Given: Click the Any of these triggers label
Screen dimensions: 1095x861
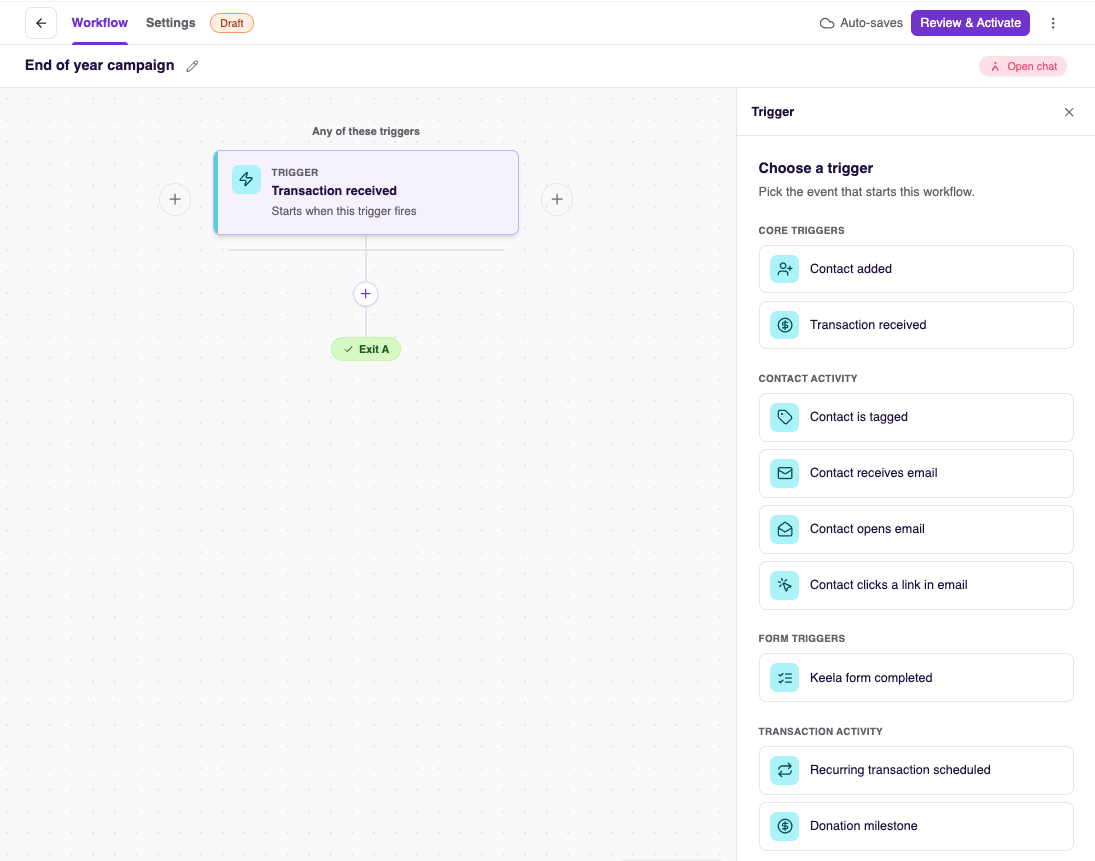Looking at the screenshot, I should pos(366,131).
